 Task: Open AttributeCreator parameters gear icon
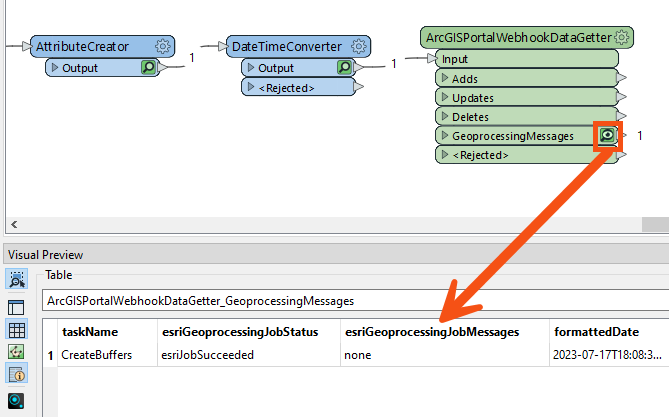163,46
